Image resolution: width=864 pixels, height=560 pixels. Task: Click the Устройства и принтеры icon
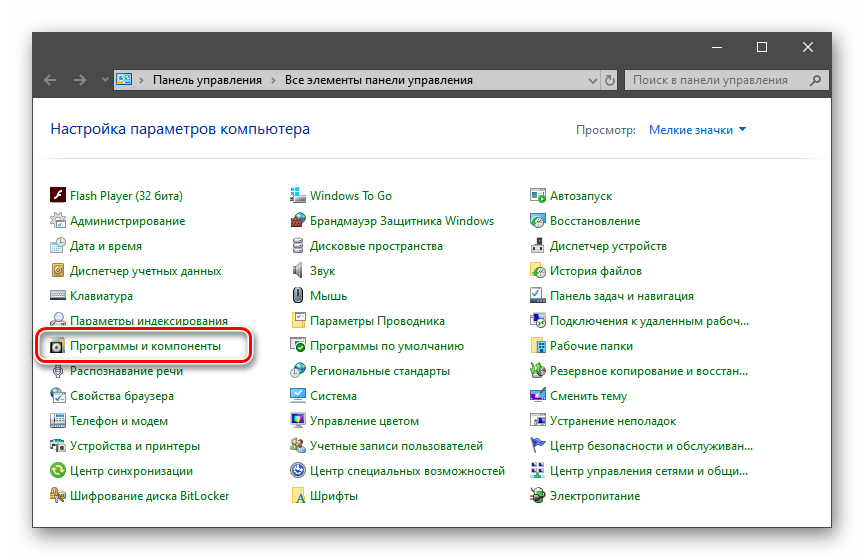[x=58, y=445]
